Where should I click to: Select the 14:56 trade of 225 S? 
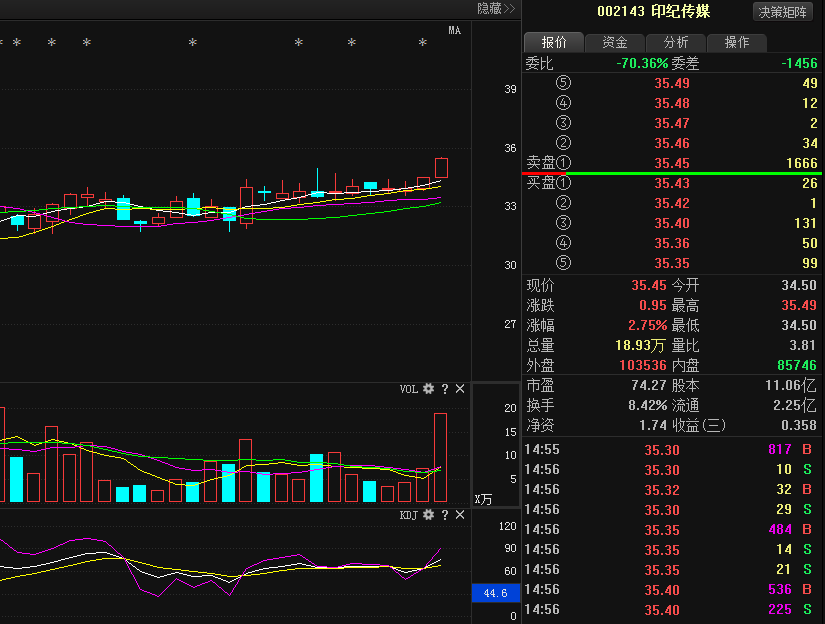(668, 610)
